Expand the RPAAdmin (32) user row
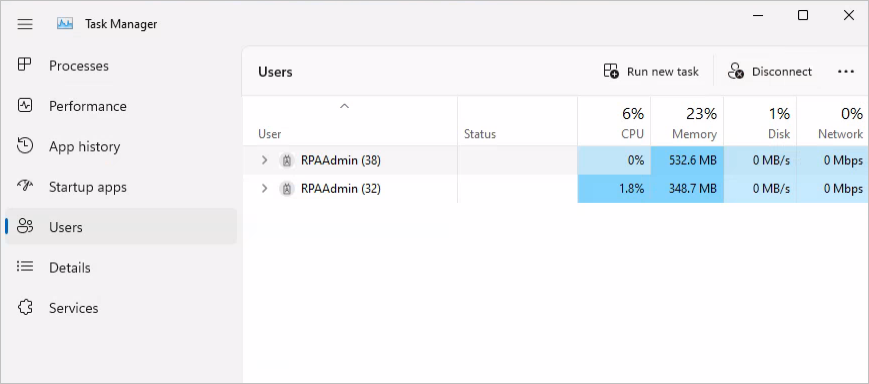 pyautogui.click(x=264, y=189)
